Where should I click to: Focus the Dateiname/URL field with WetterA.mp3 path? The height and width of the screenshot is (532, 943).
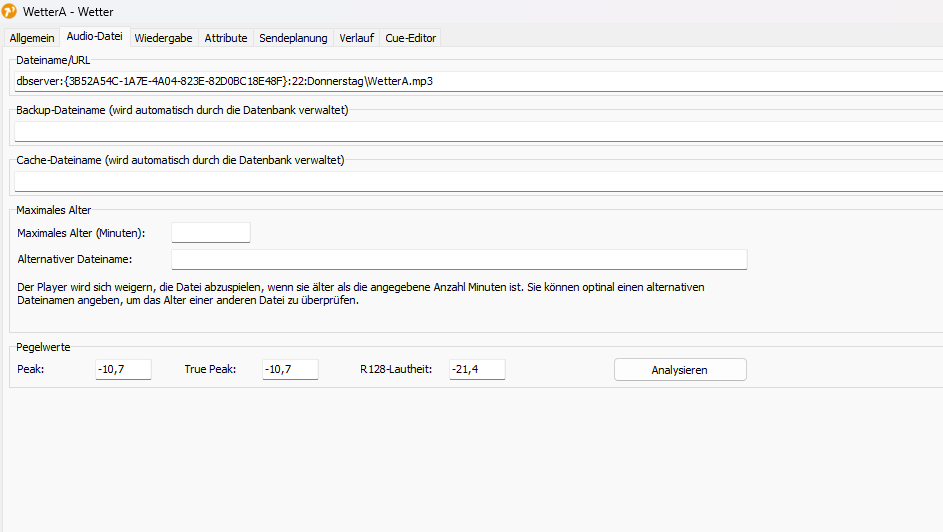(x=479, y=81)
